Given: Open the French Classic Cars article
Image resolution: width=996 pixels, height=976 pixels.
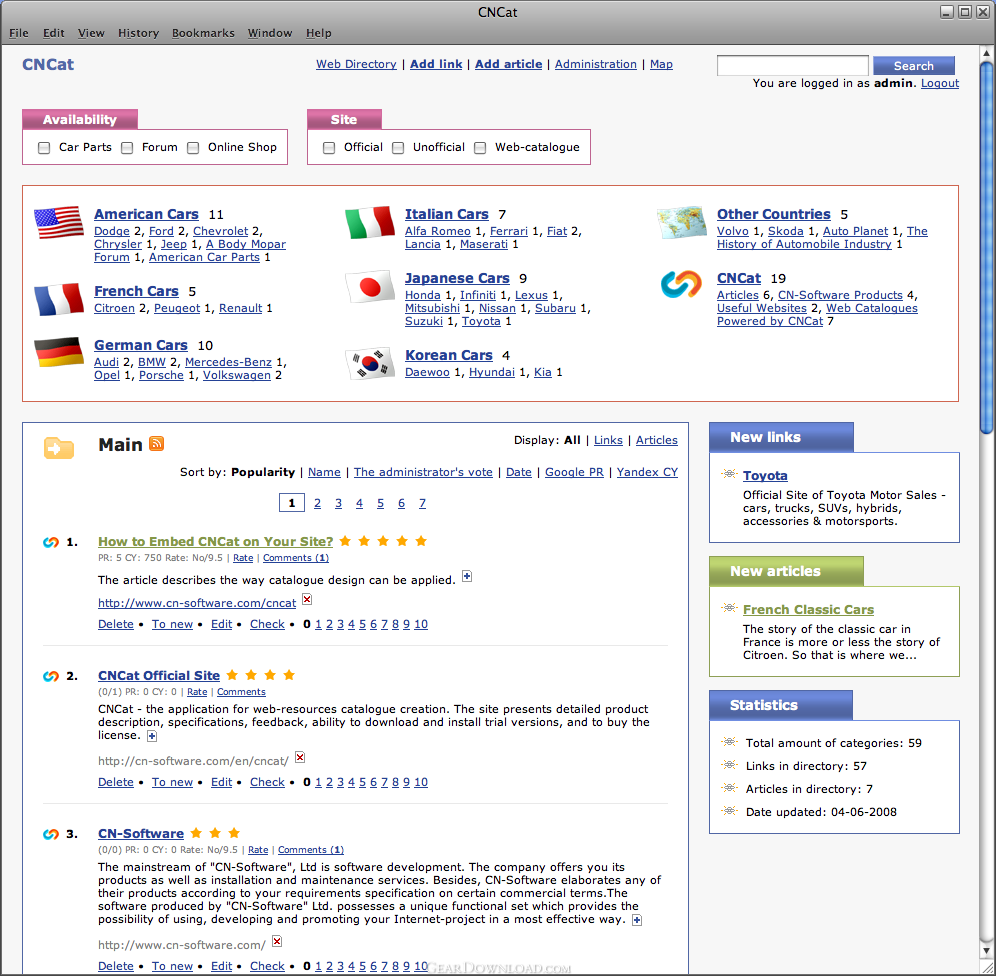Looking at the screenshot, I should point(808,610).
